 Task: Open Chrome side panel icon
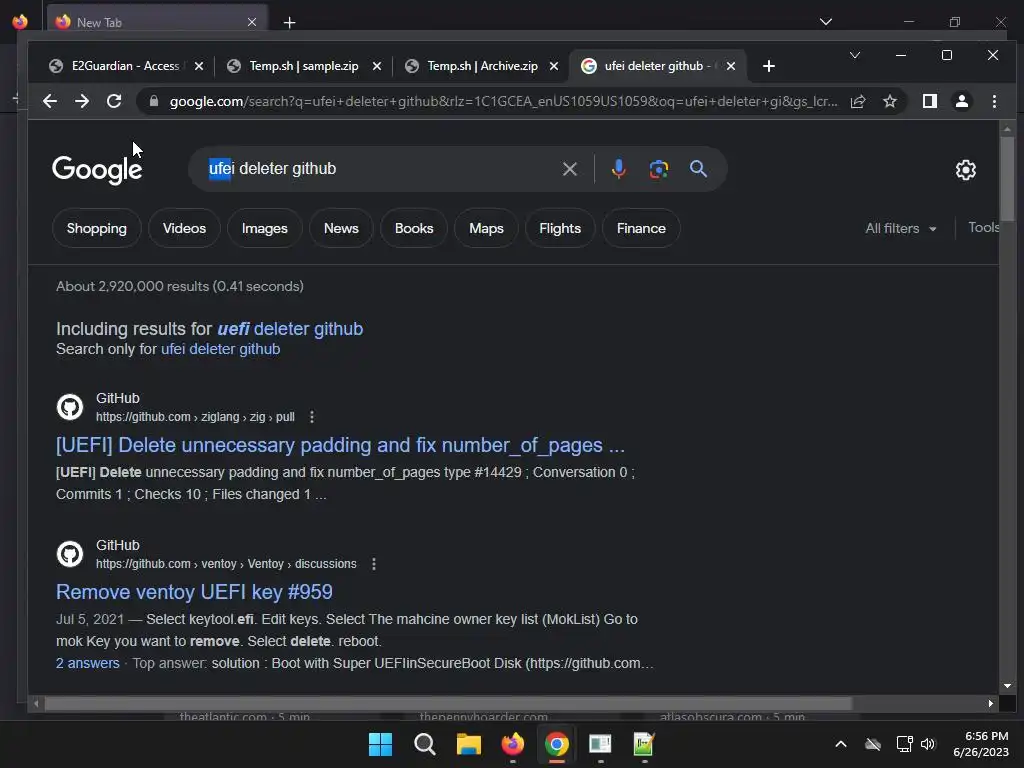point(929,101)
